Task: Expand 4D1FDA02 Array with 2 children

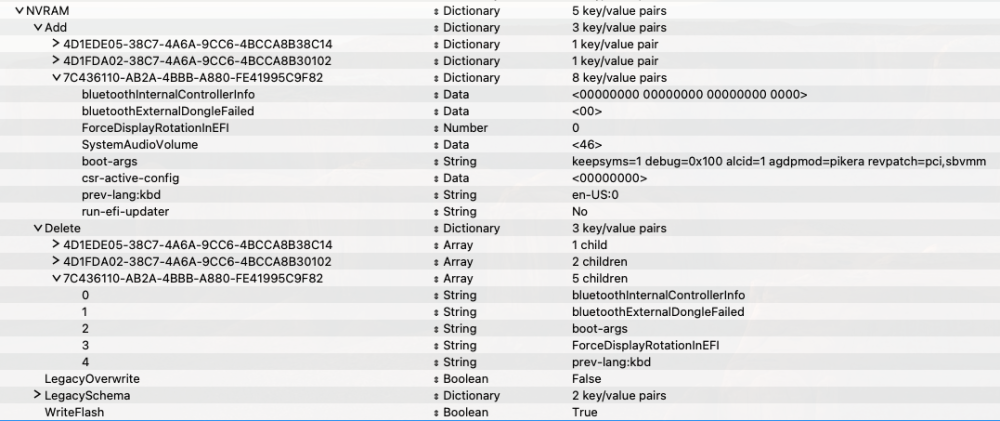Action: tap(56, 262)
